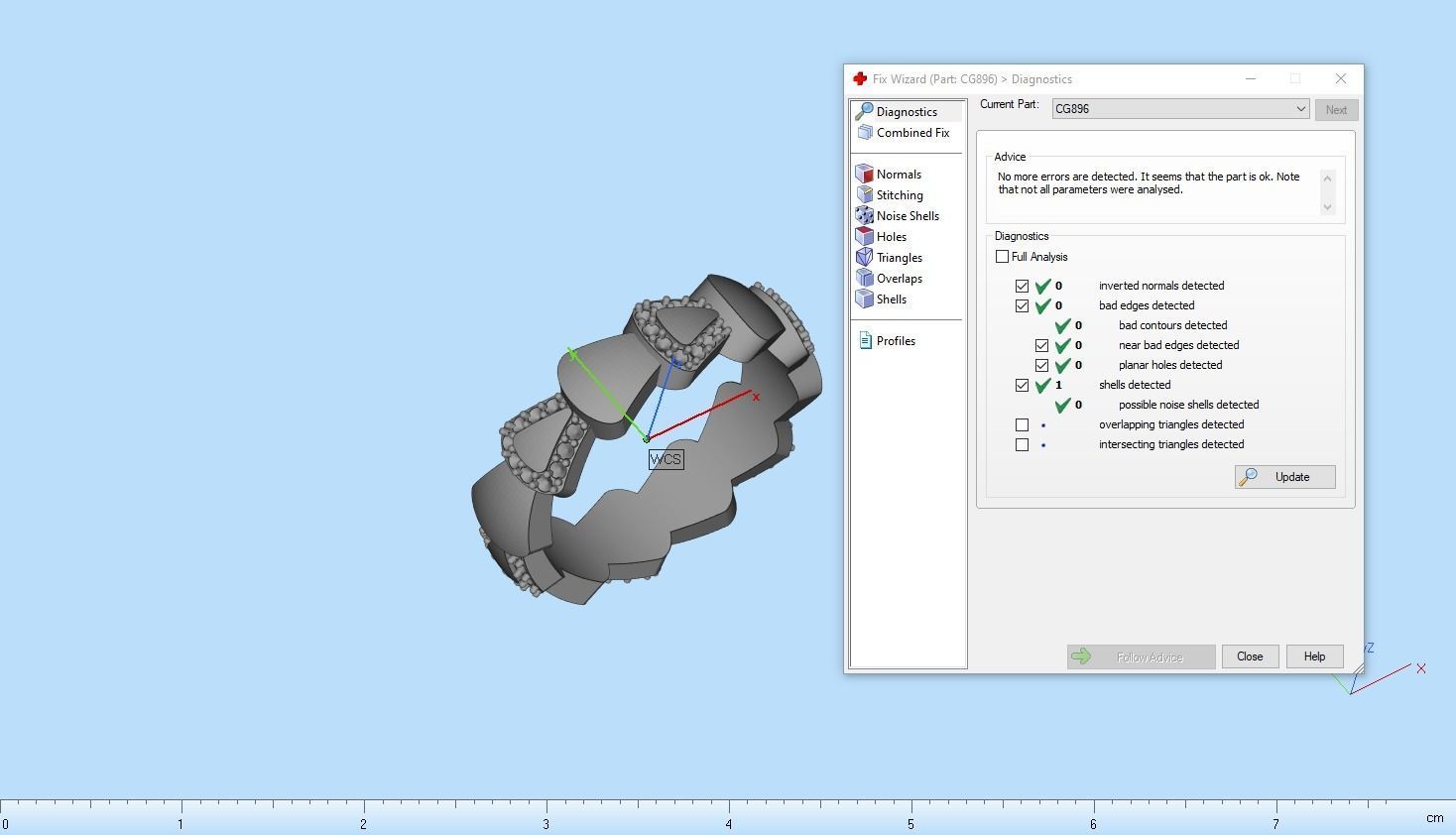The image size is (1456, 835).
Task: Click 'bad contours detected' text
Action: pyautogui.click(x=1172, y=325)
